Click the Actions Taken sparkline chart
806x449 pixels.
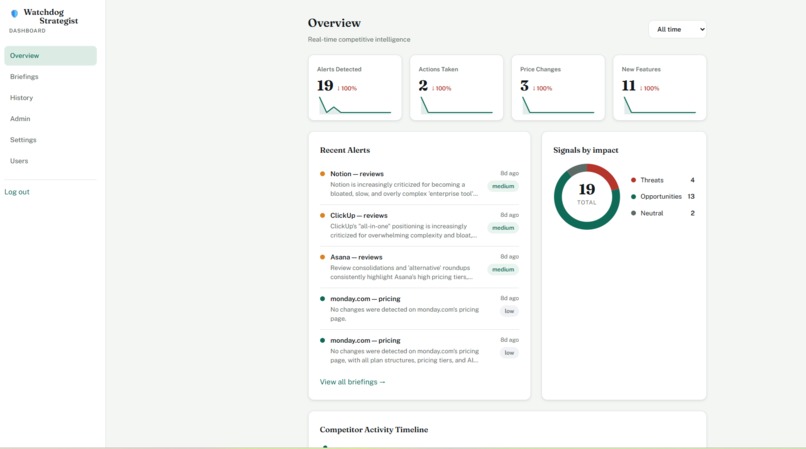point(456,105)
